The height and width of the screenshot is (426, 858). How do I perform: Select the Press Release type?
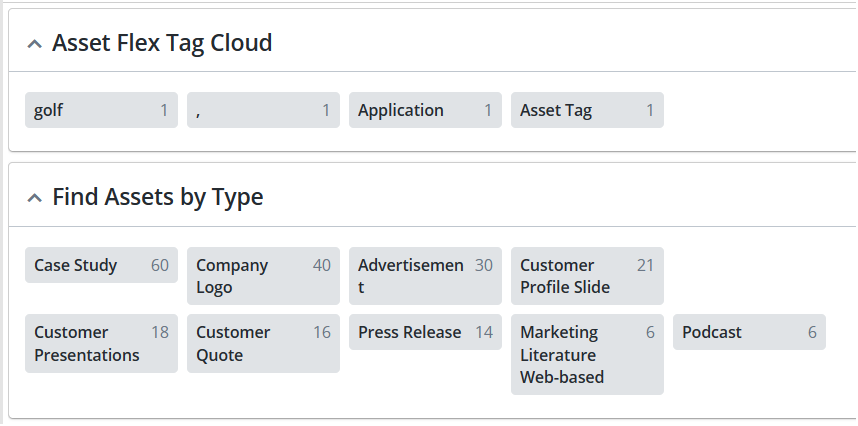coord(425,332)
